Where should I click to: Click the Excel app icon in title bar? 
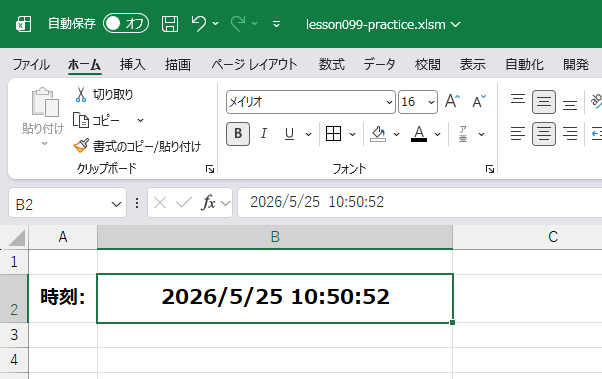23,24
